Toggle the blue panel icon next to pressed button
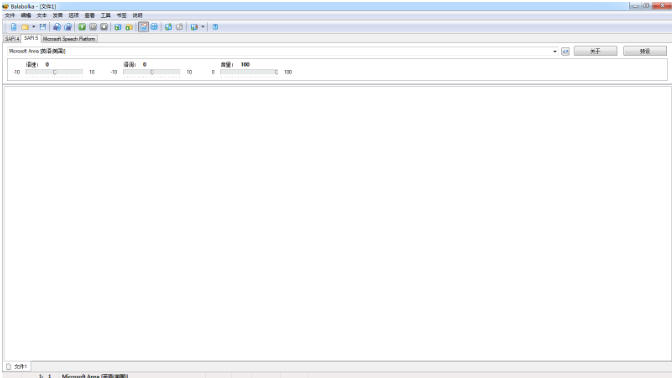 (154, 27)
